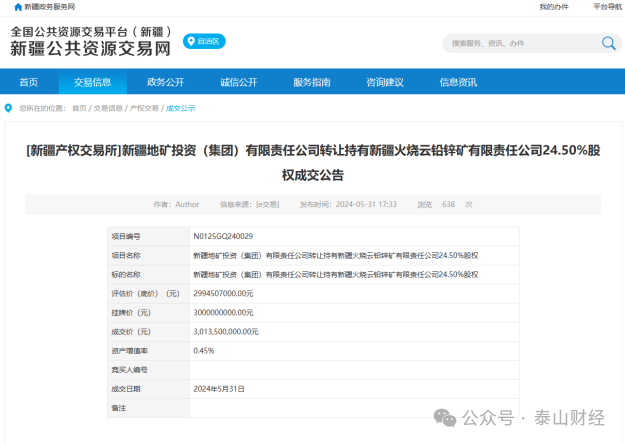Click the deal date 2024年5月31日
Image resolution: width=625 pixels, height=443 pixels.
pyautogui.click(x=219, y=389)
